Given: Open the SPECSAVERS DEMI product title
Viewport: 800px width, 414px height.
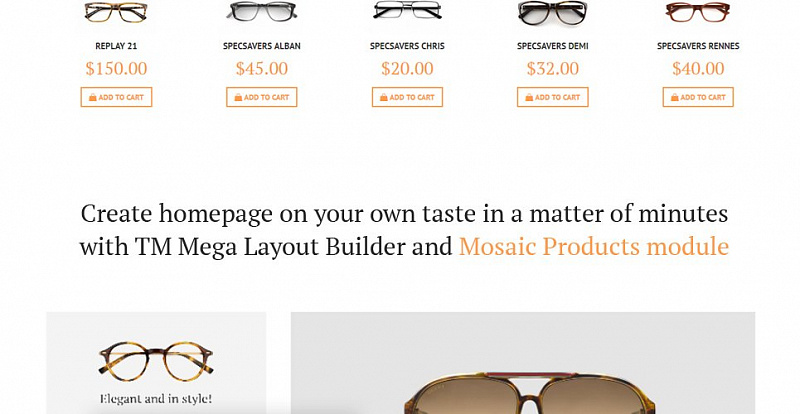Looking at the screenshot, I should pos(553,46).
